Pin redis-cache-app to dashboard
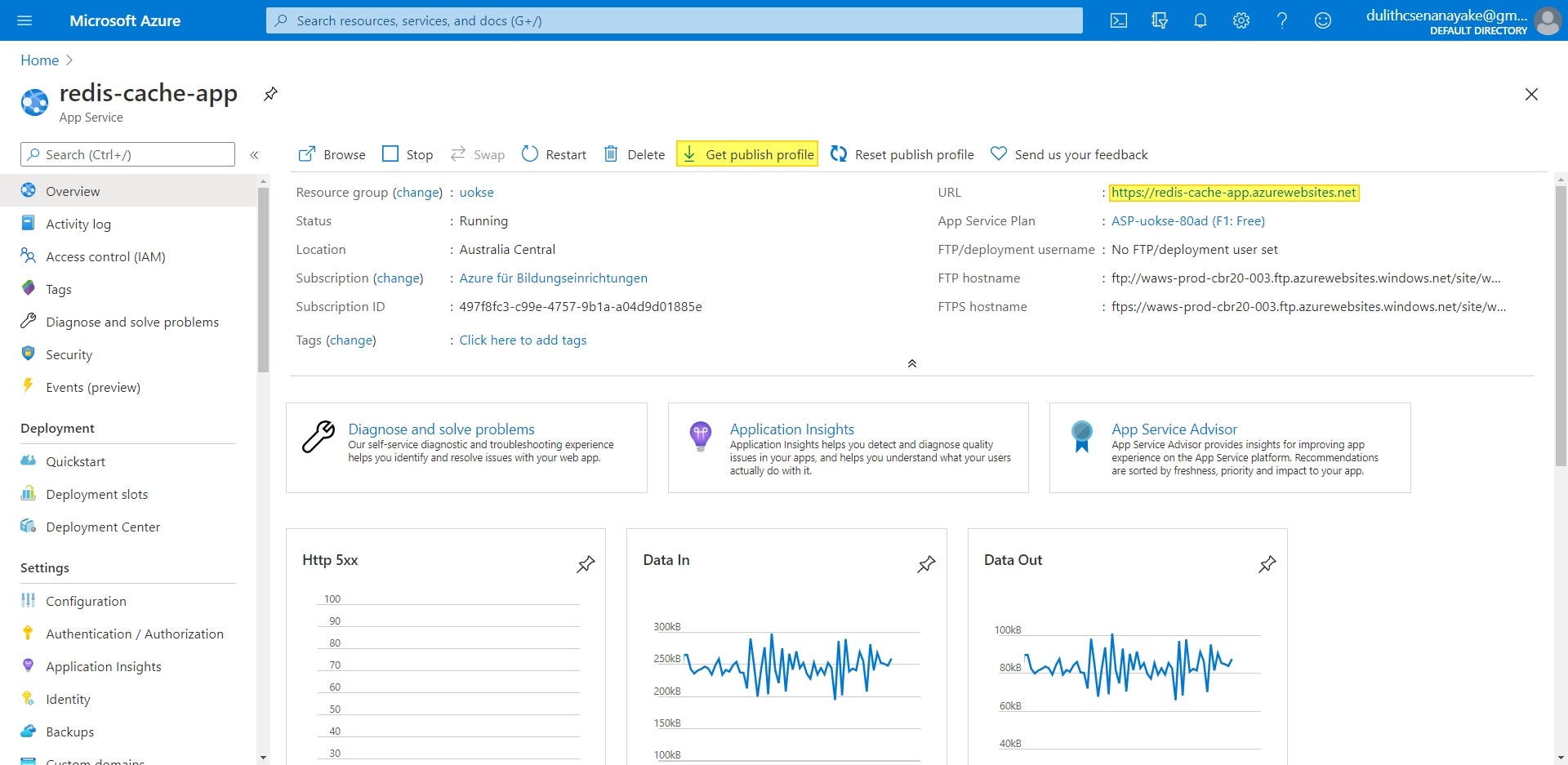Image resolution: width=1568 pixels, height=765 pixels. tap(270, 94)
